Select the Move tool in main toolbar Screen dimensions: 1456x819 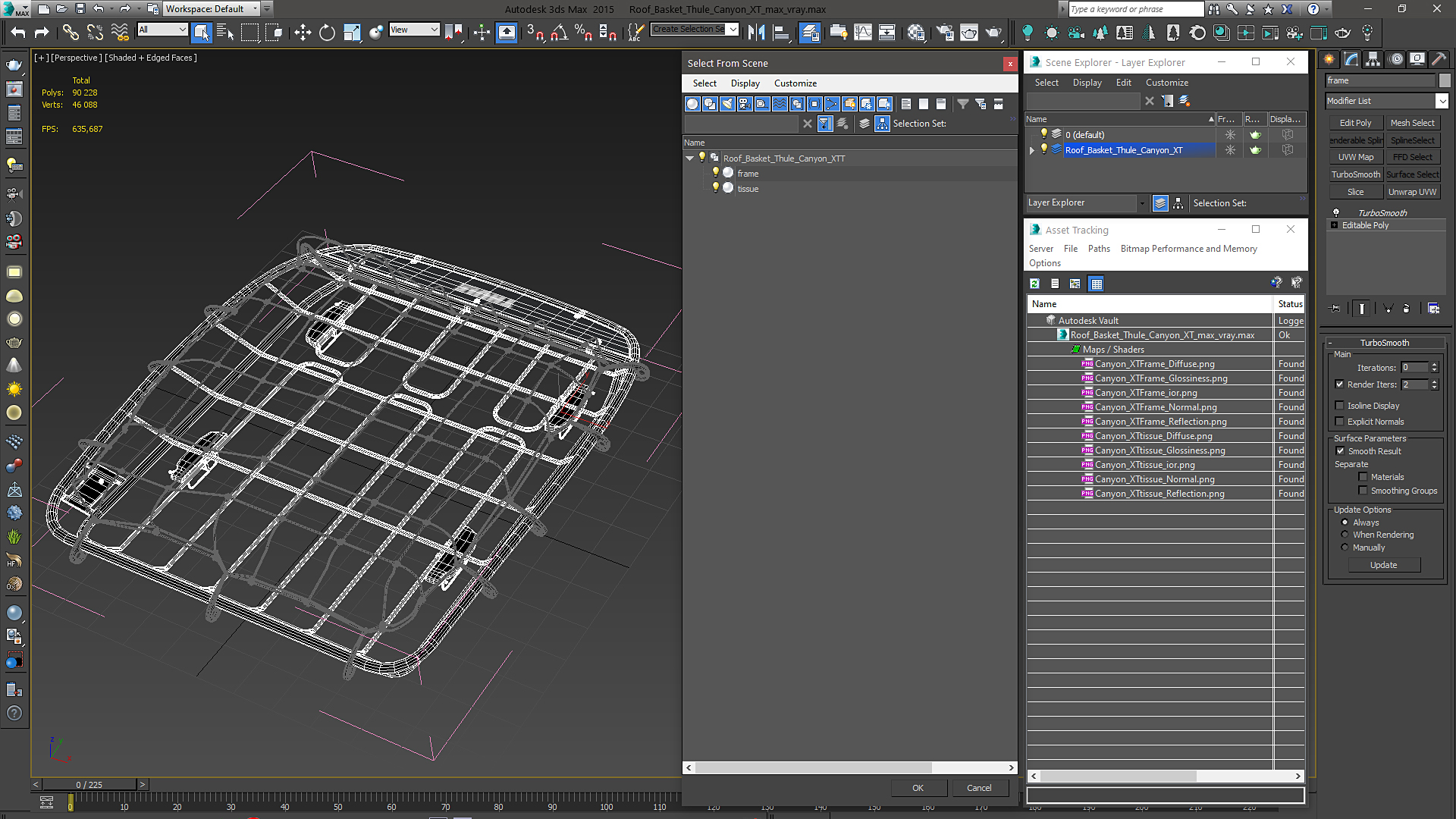coord(303,33)
